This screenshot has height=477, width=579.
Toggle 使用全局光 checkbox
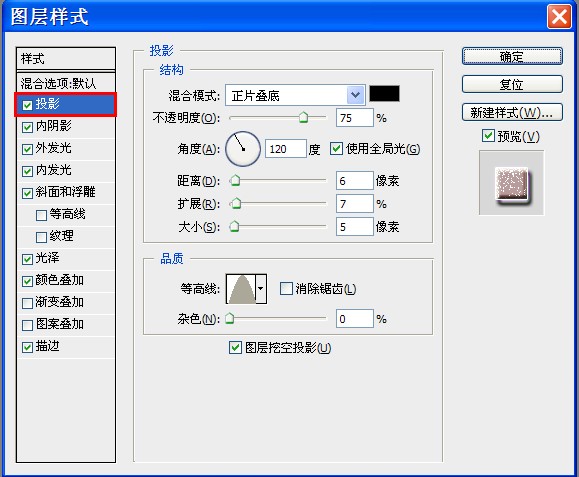(336, 149)
